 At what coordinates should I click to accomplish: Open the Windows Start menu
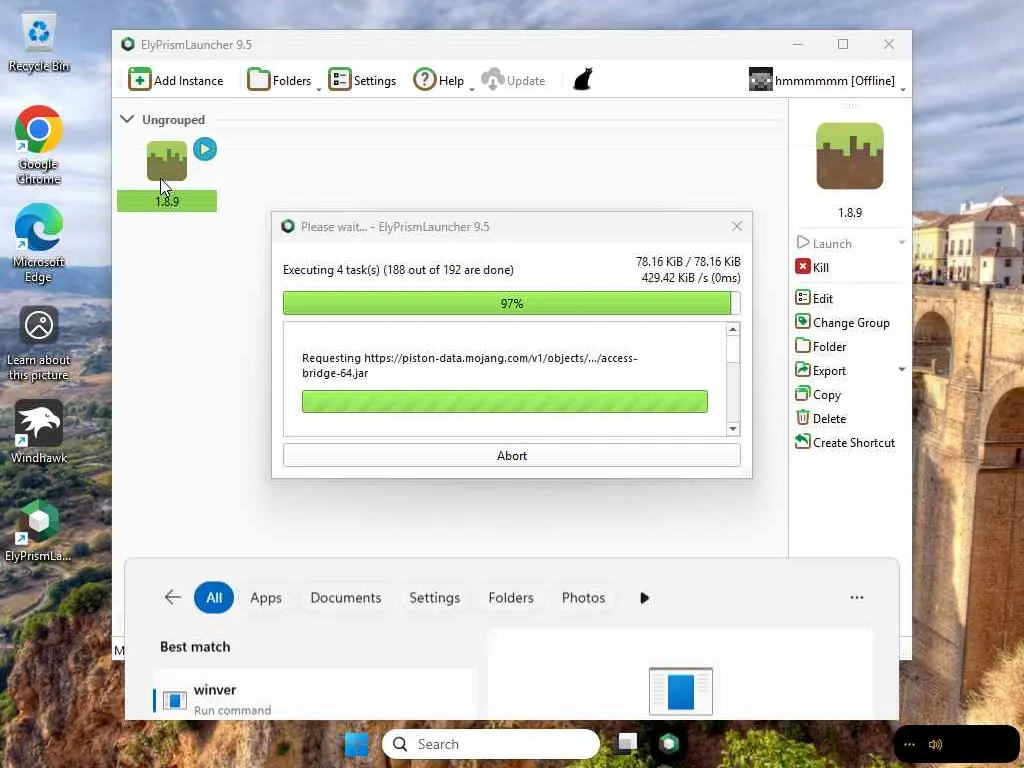point(357,744)
